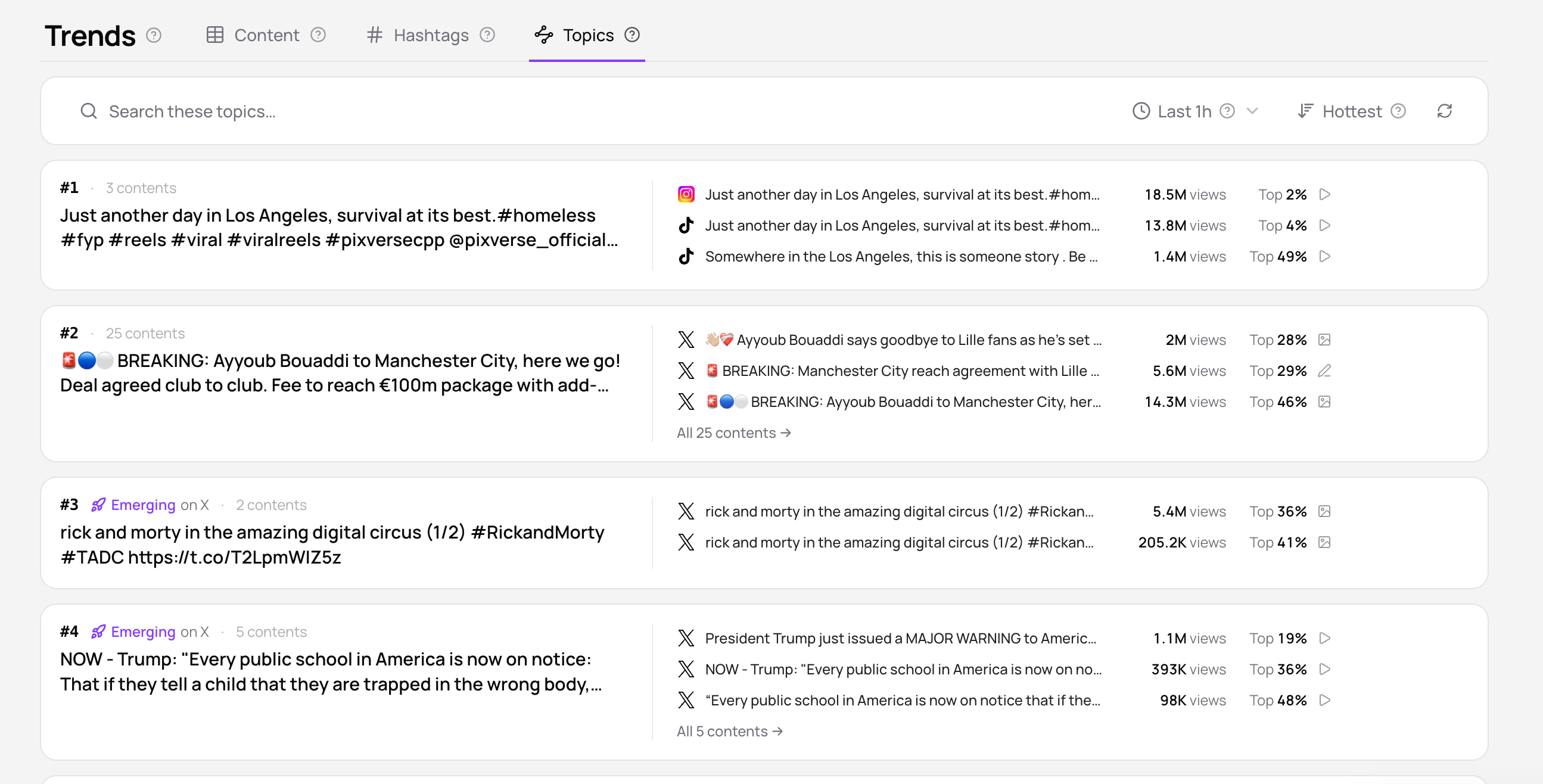Expand the time range chevron arrow
The height and width of the screenshot is (784, 1543).
[x=1252, y=111]
